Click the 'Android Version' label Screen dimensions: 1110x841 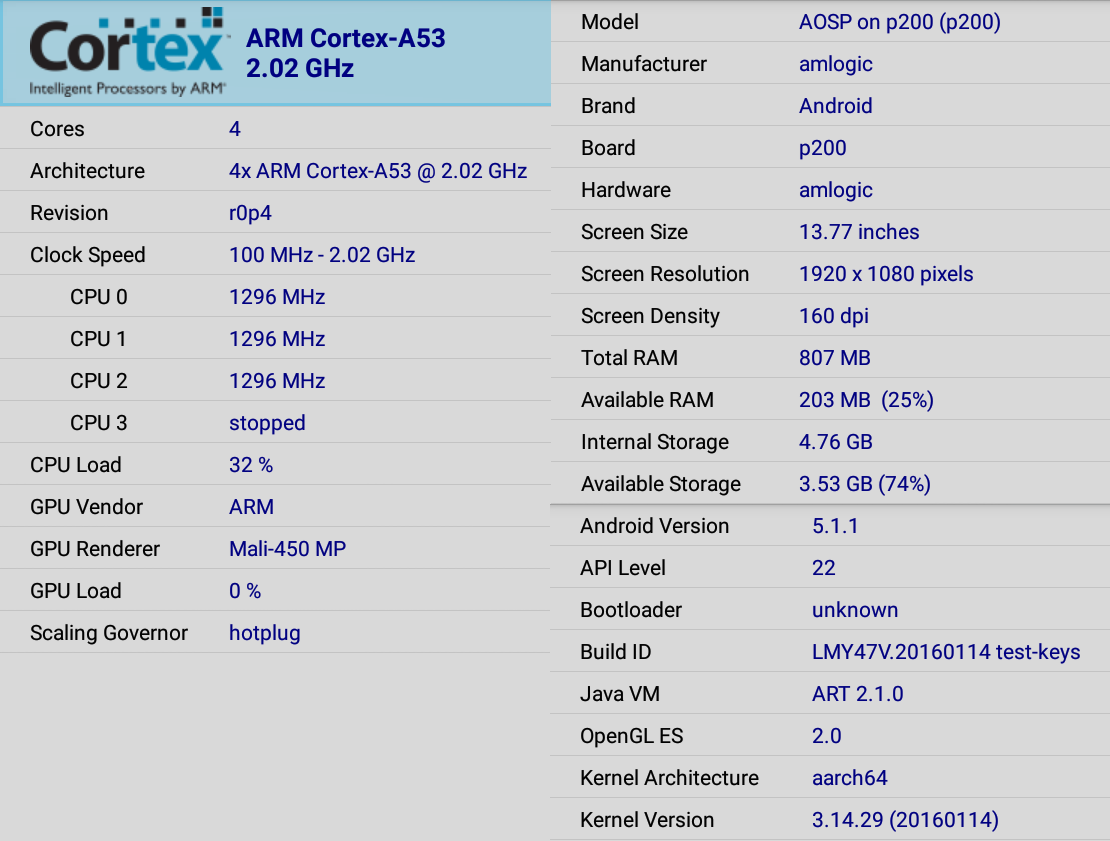point(654,526)
